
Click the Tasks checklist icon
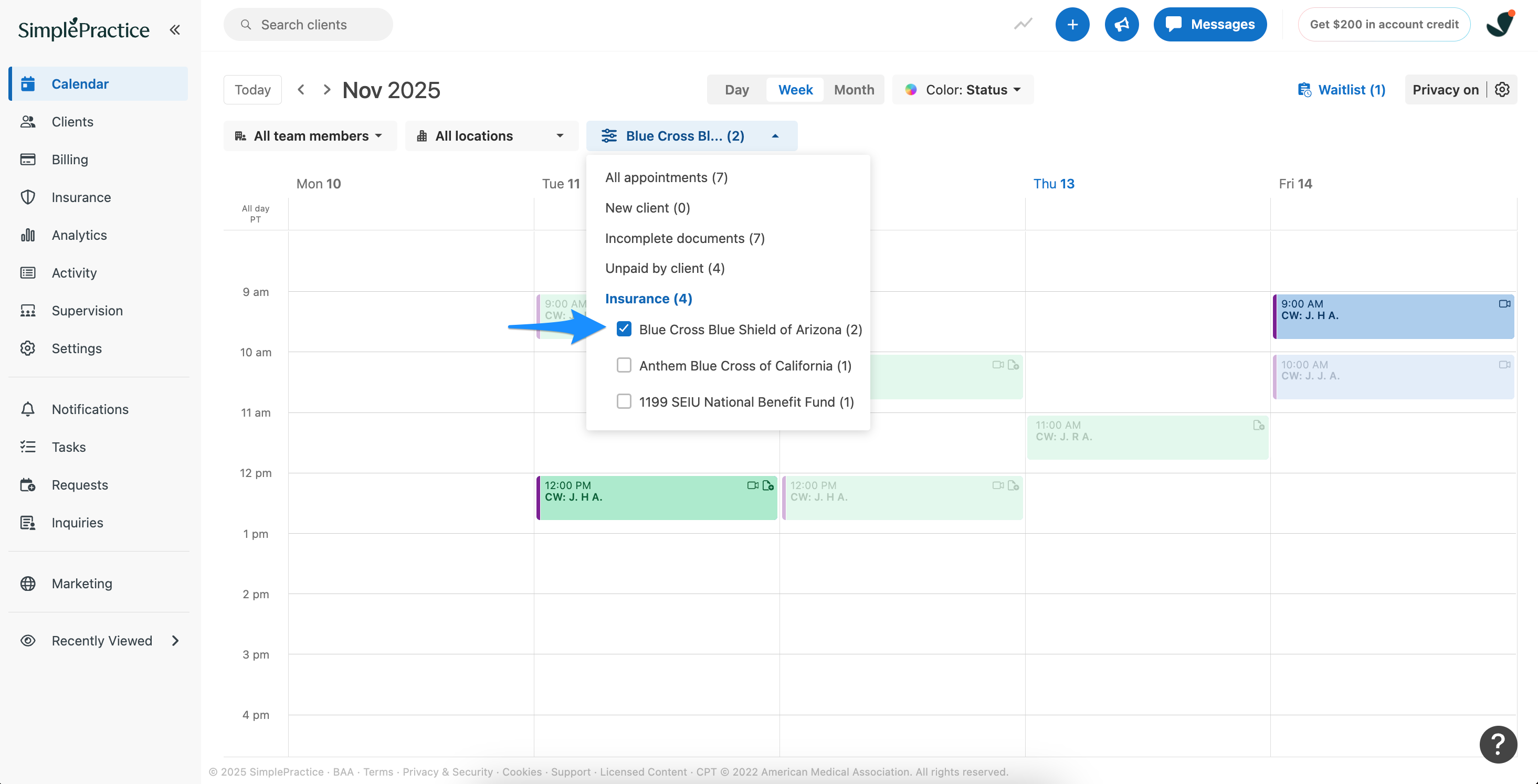point(27,447)
